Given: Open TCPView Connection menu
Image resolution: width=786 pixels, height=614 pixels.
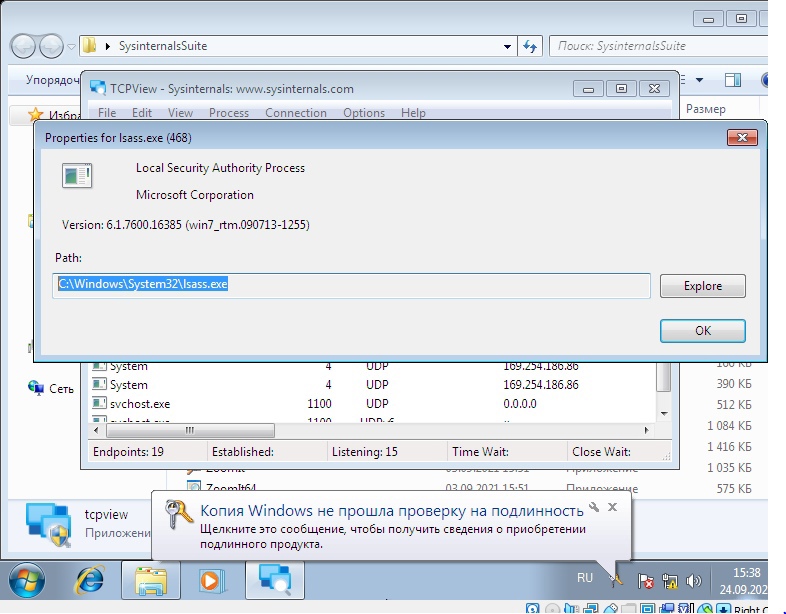Looking at the screenshot, I should [296, 113].
